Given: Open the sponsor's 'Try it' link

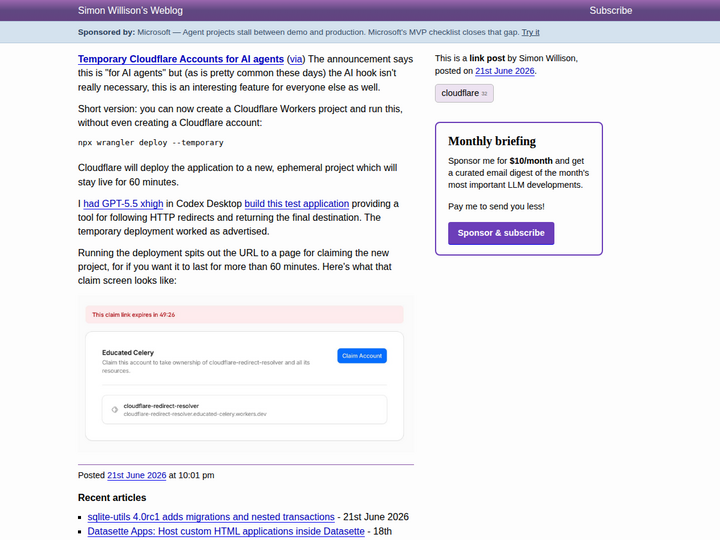Looking at the screenshot, I should click(530, 32).
